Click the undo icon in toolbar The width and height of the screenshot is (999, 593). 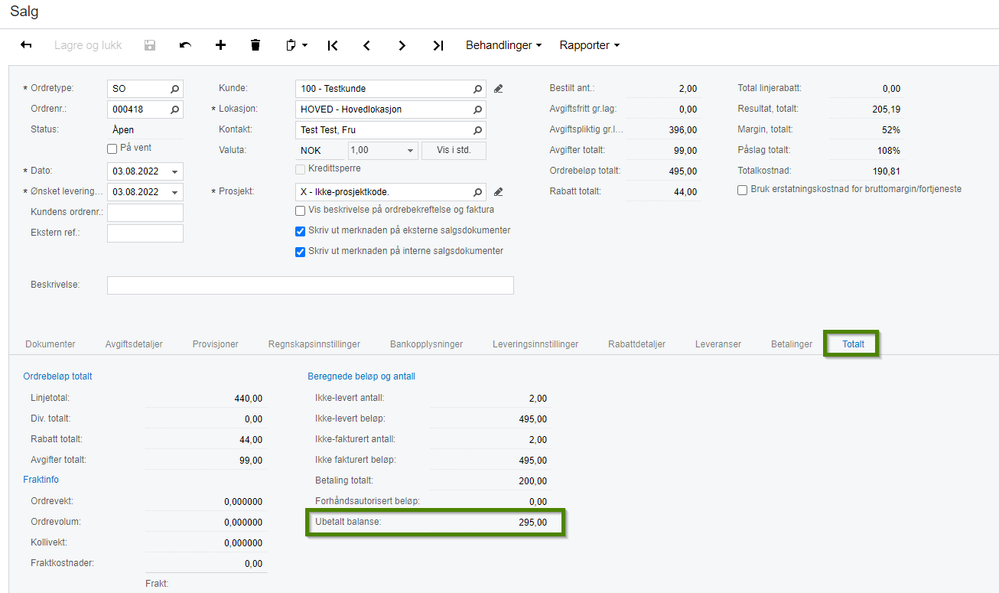(x=185, y=45)
